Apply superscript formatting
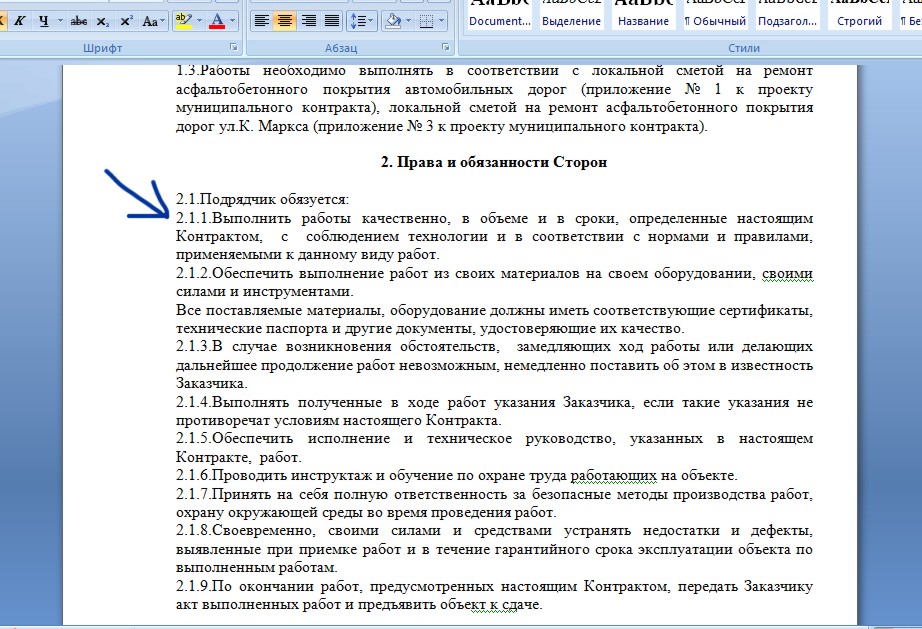This screenshot has width=922, height=629. (126, 21)
